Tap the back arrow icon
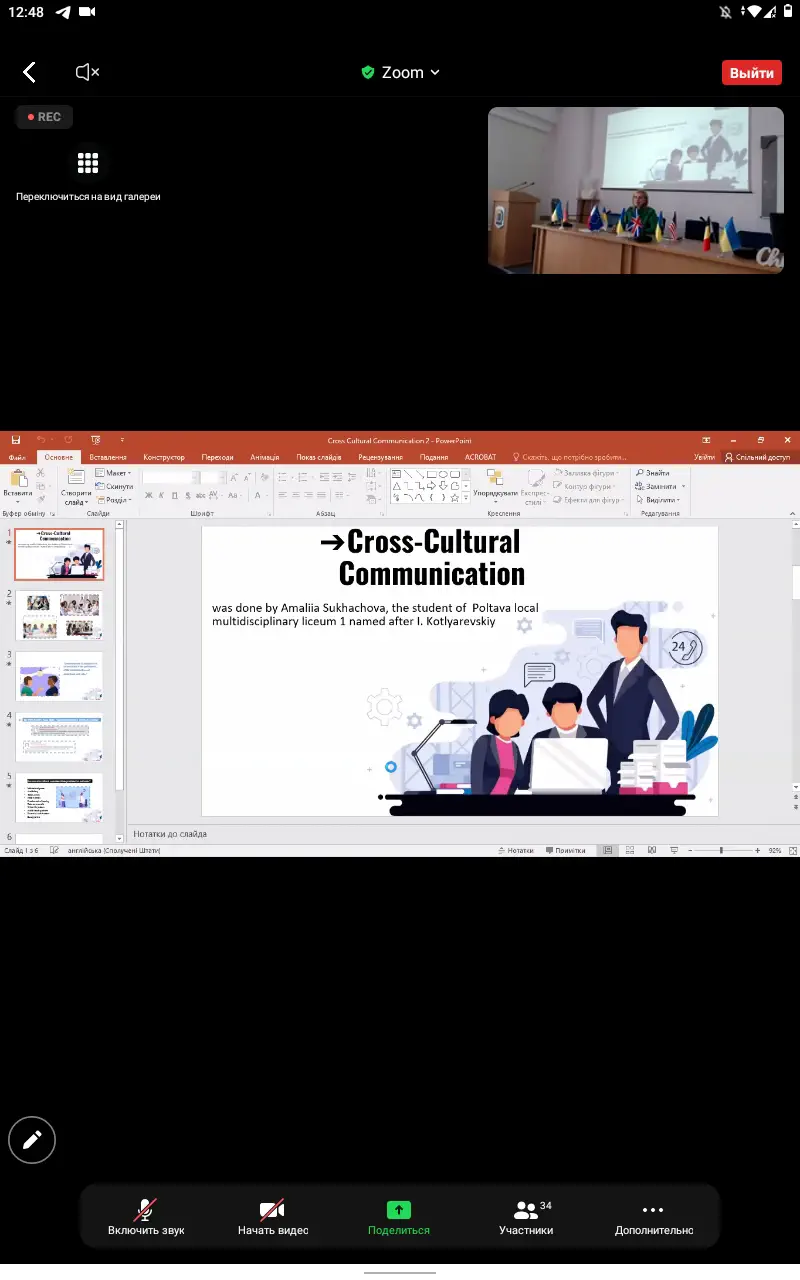 [x=30, y=72]
